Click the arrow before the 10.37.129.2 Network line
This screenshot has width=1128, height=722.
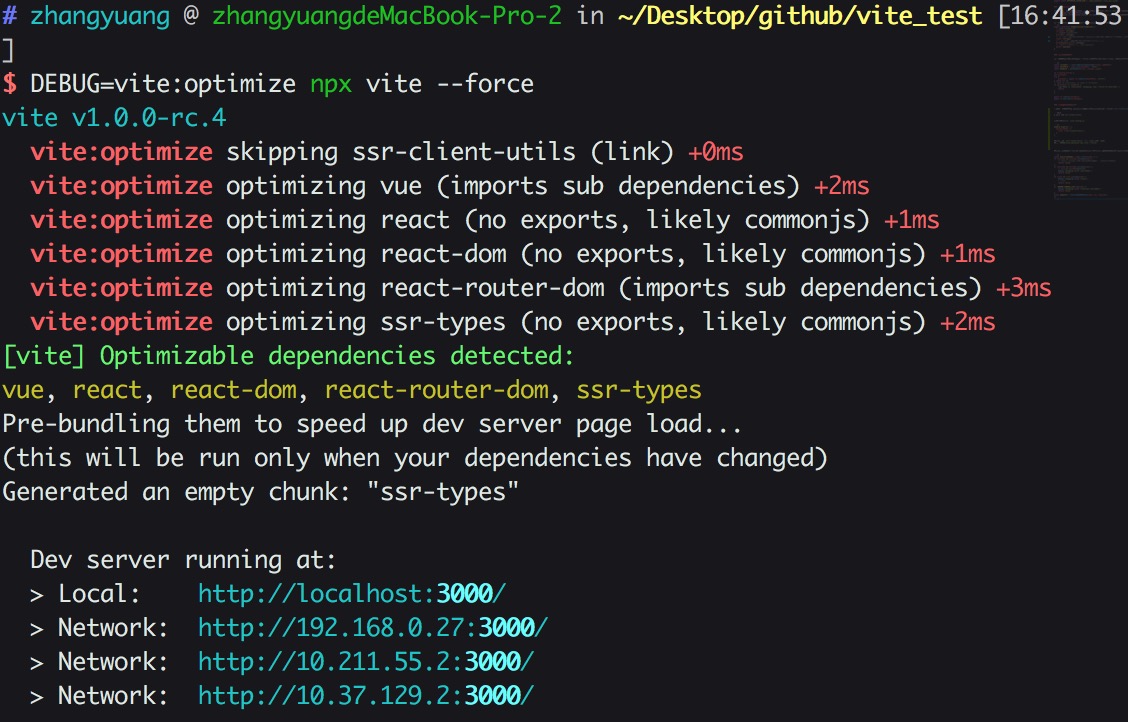[x=37, y=697]
